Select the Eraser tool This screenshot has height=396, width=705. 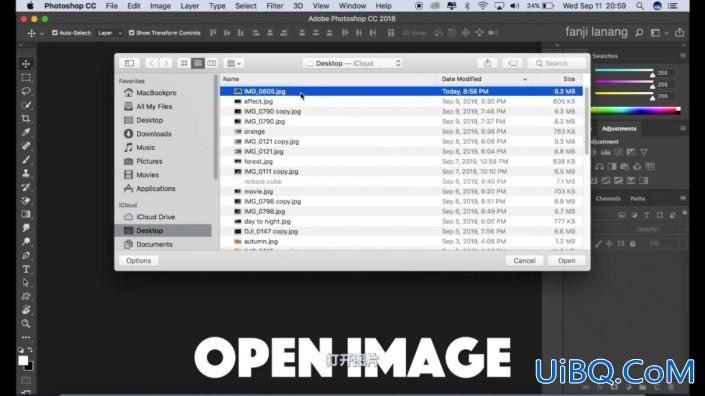point(26,200)
